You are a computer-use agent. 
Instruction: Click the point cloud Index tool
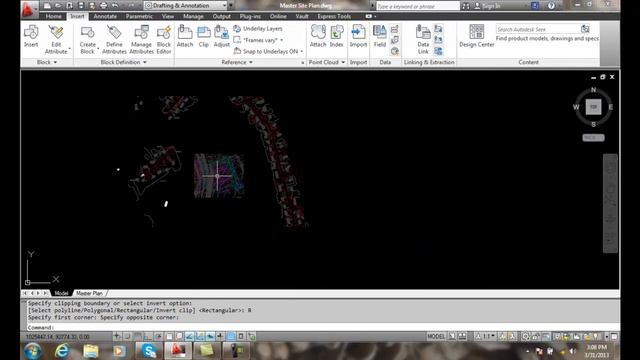tap(336, 37)
